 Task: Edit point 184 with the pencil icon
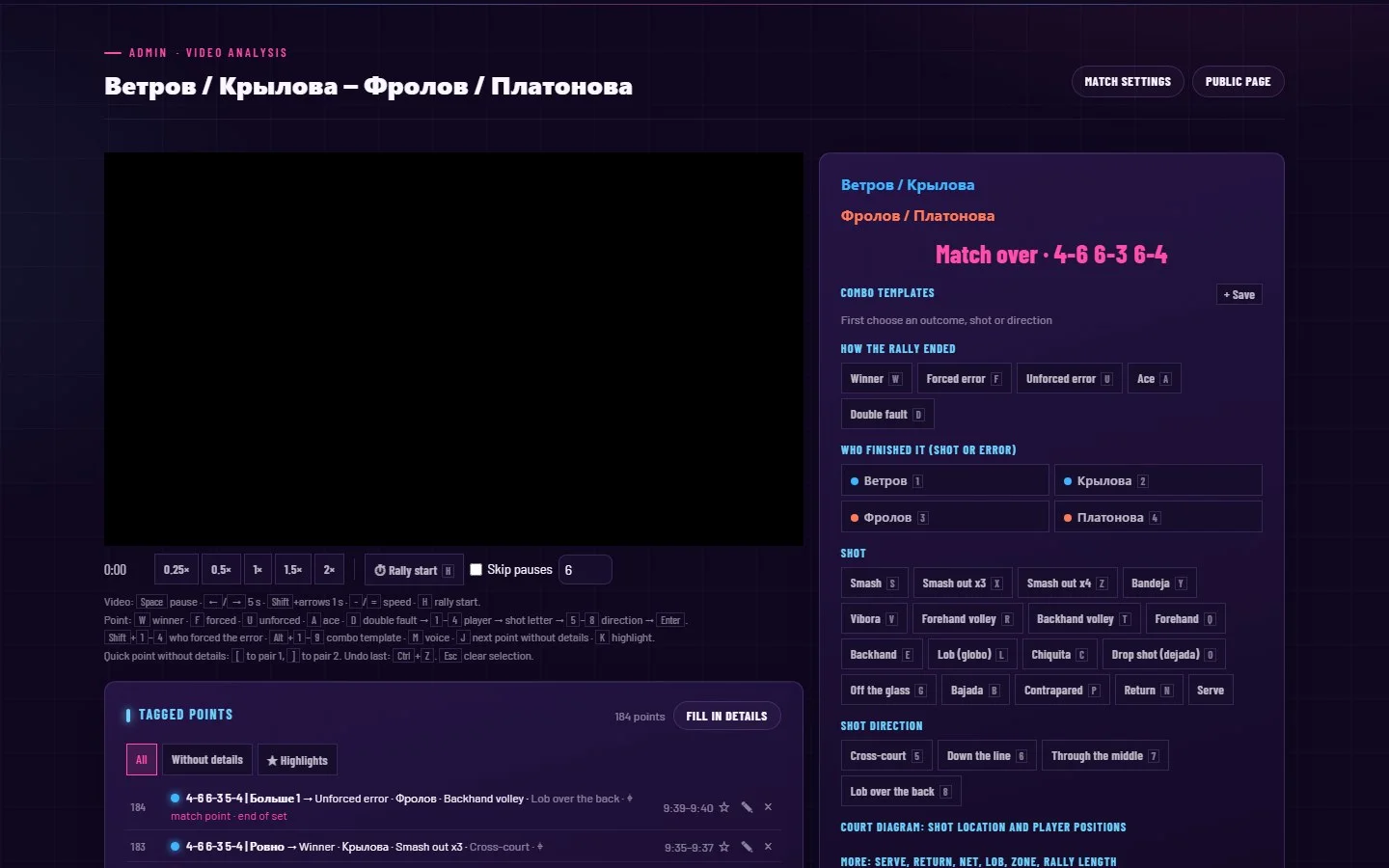(747, 807)
